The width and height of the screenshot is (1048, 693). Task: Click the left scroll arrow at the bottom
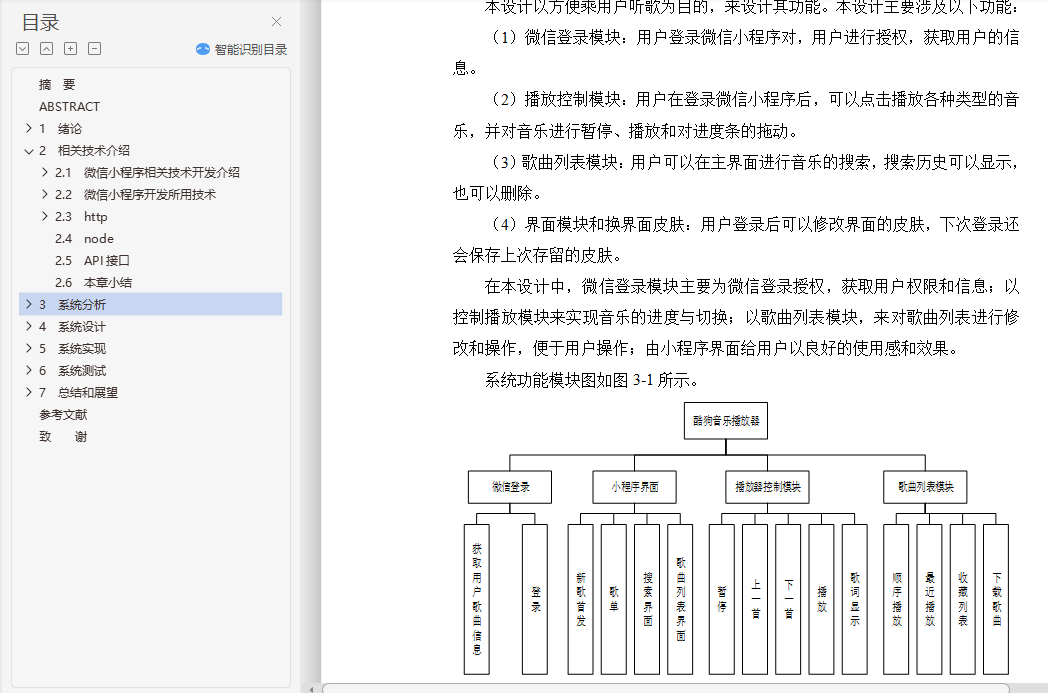[311, 689]
